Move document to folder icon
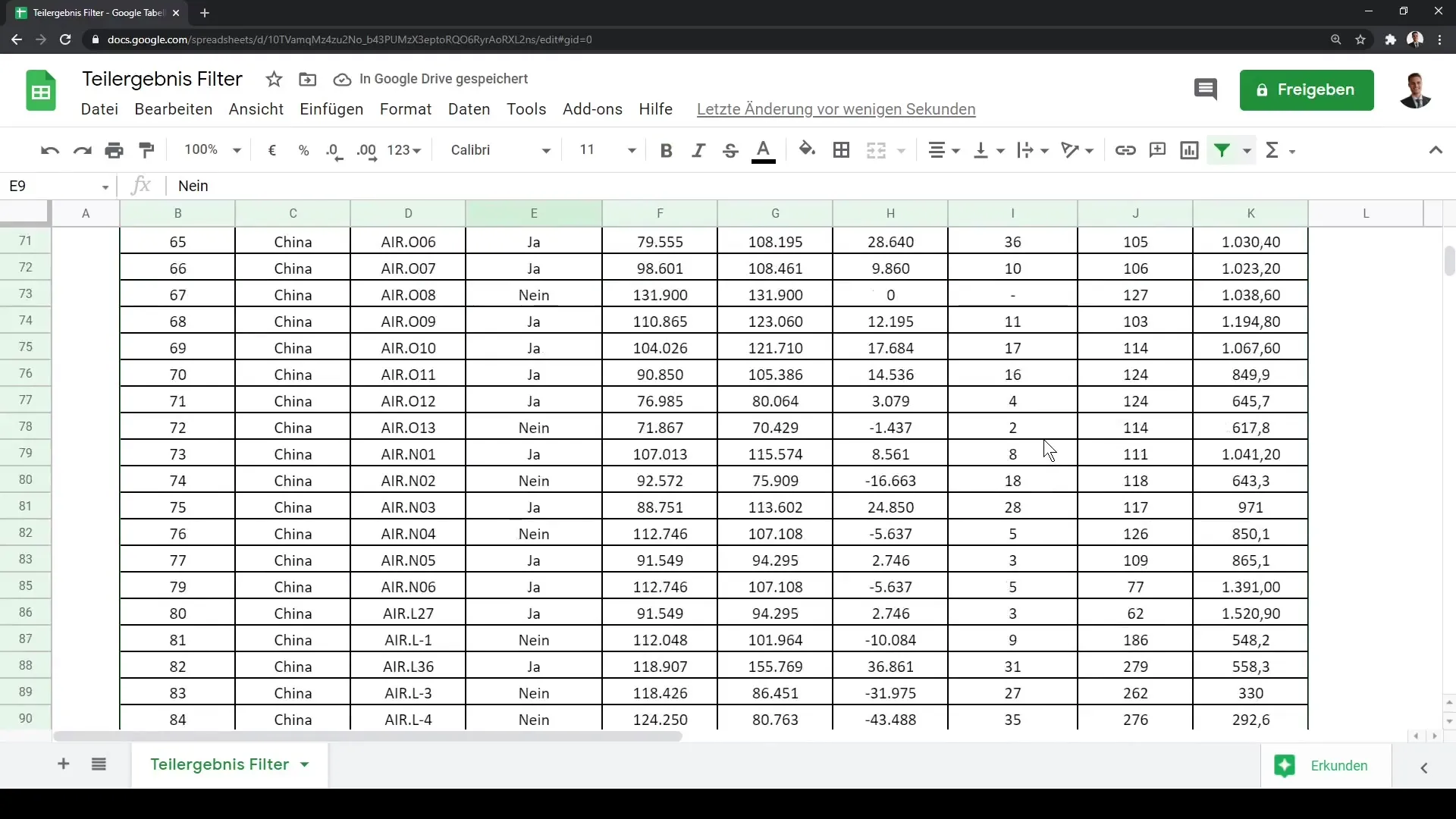Image resolution: width=1456 pixels, height=819 pixels. pyautogui.click(x=307, y=79)
